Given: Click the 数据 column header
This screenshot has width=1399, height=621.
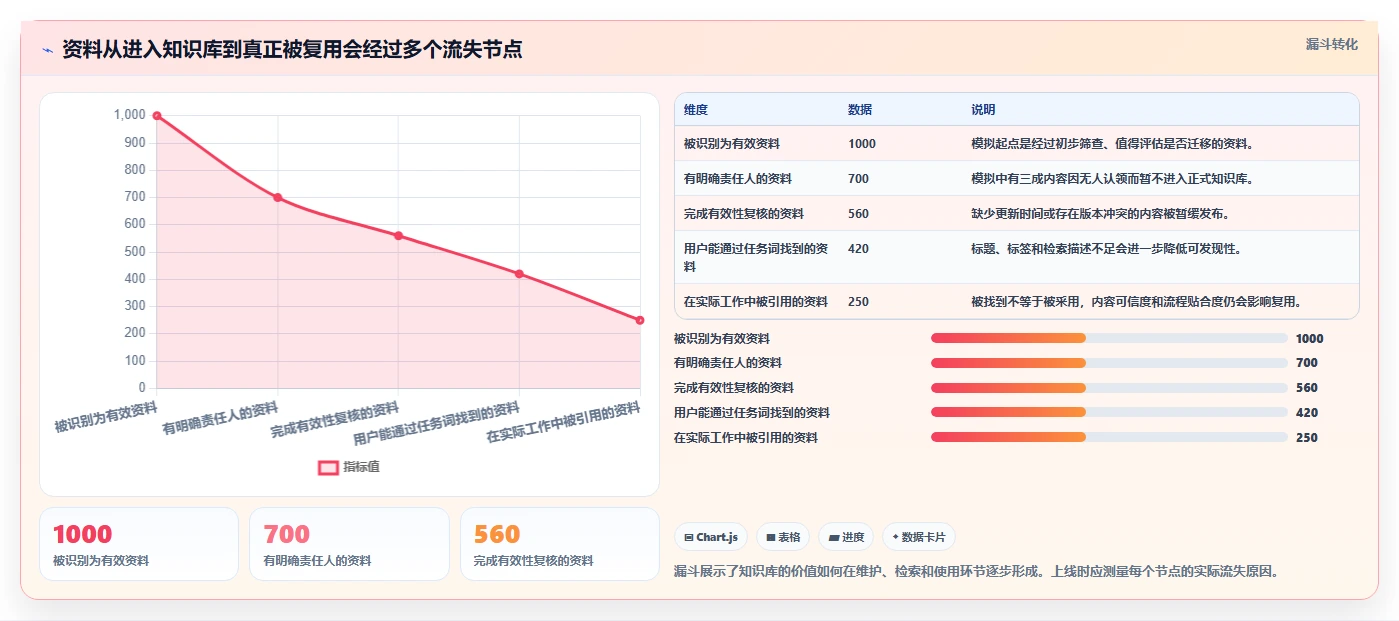Looking at the screenshot, I should tap(860, 110).
